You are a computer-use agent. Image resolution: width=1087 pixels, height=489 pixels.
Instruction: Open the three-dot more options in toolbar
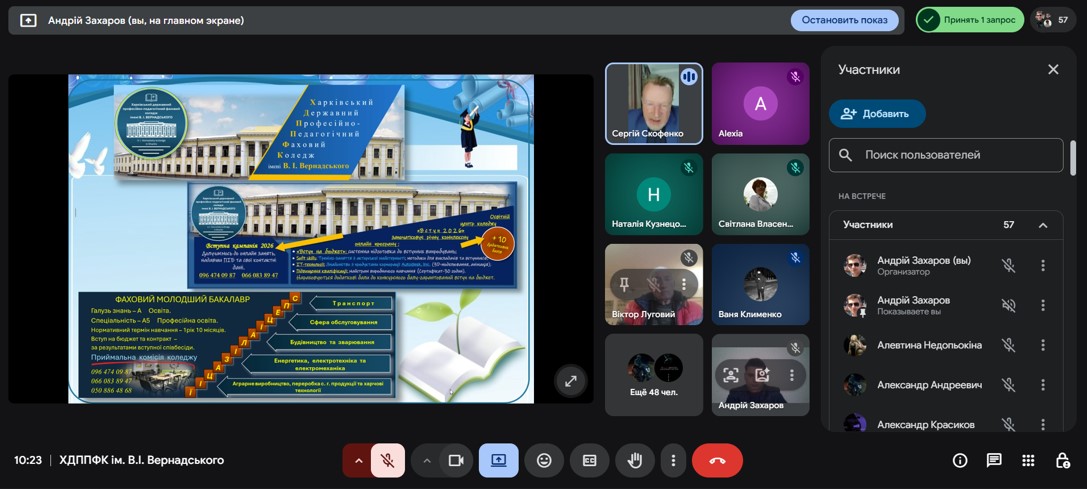click(x=673, y=460)
